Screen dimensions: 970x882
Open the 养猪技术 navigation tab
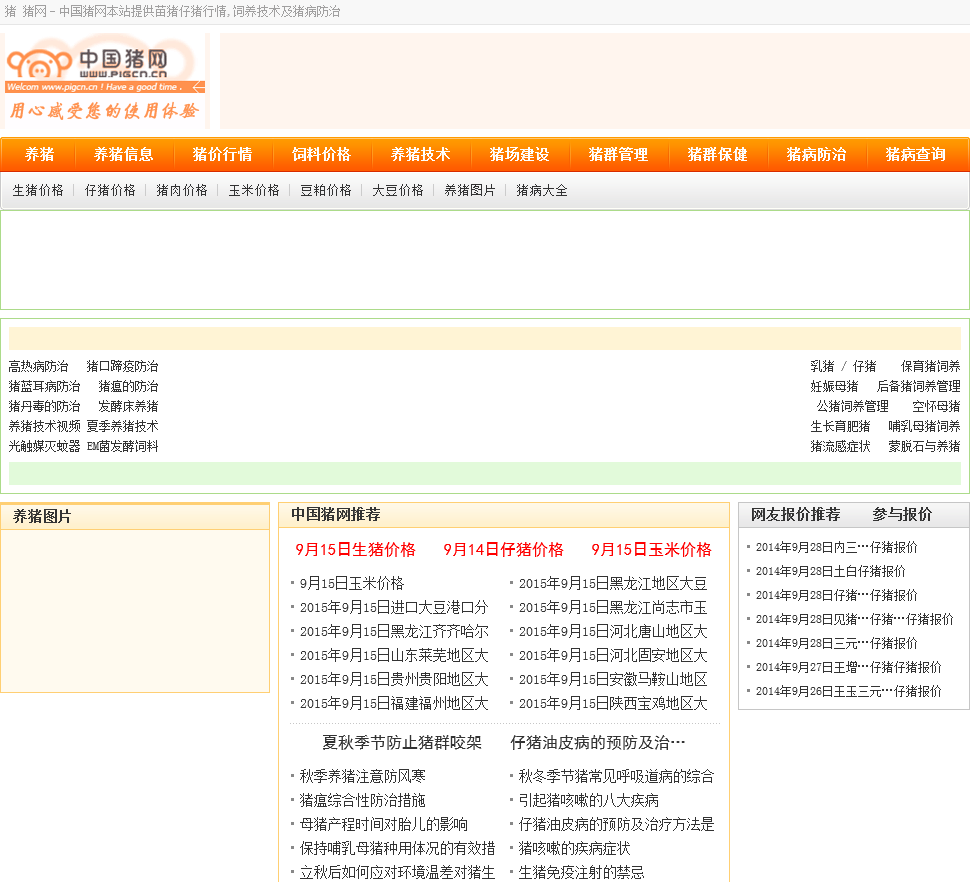[x=420, y=155]
